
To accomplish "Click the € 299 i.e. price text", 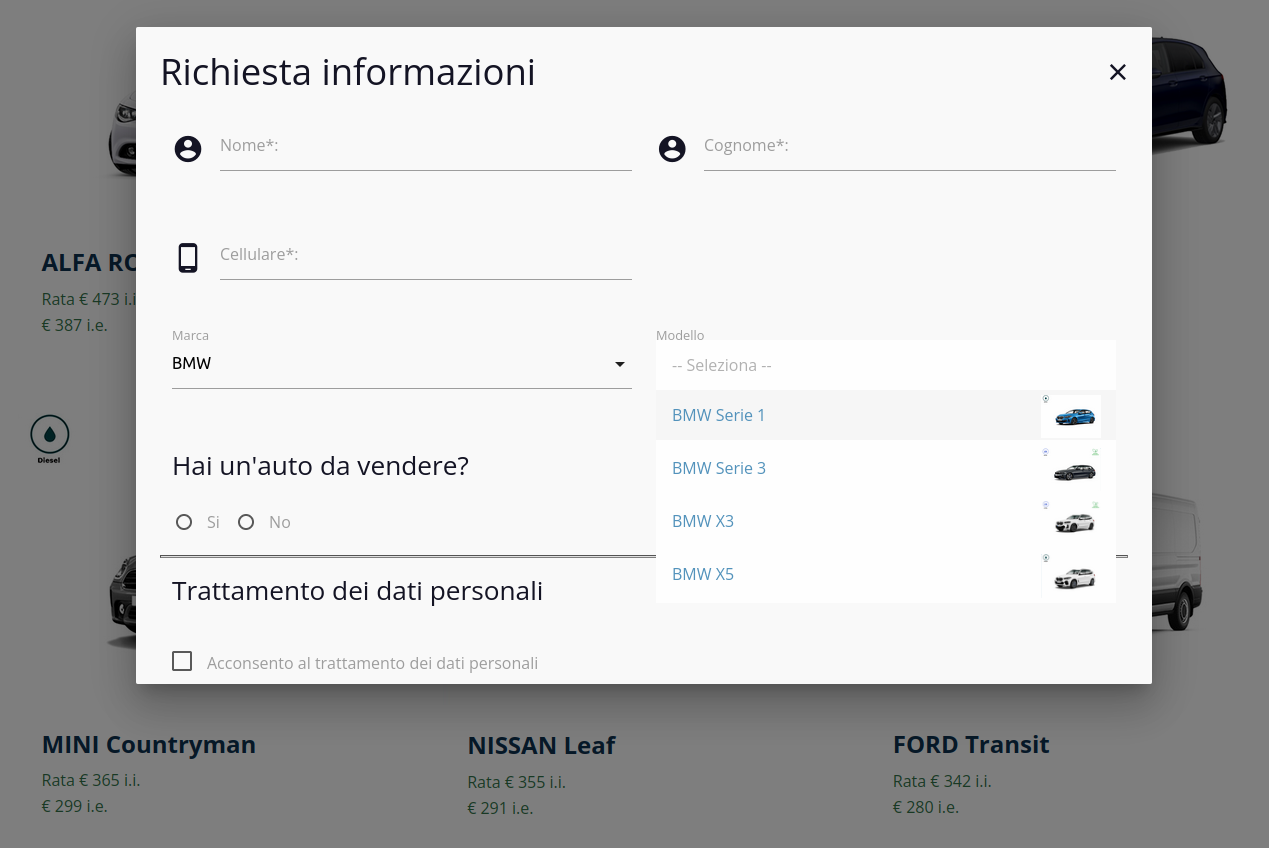I will point(75,806).
